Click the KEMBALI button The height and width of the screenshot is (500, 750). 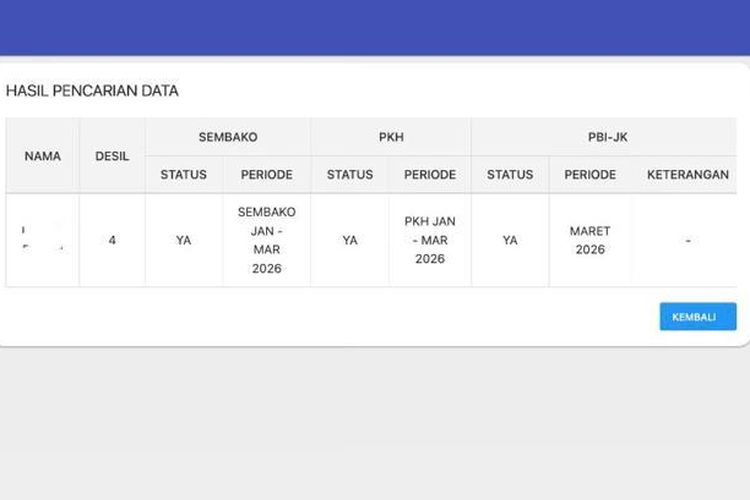click(x=697, y=316)
